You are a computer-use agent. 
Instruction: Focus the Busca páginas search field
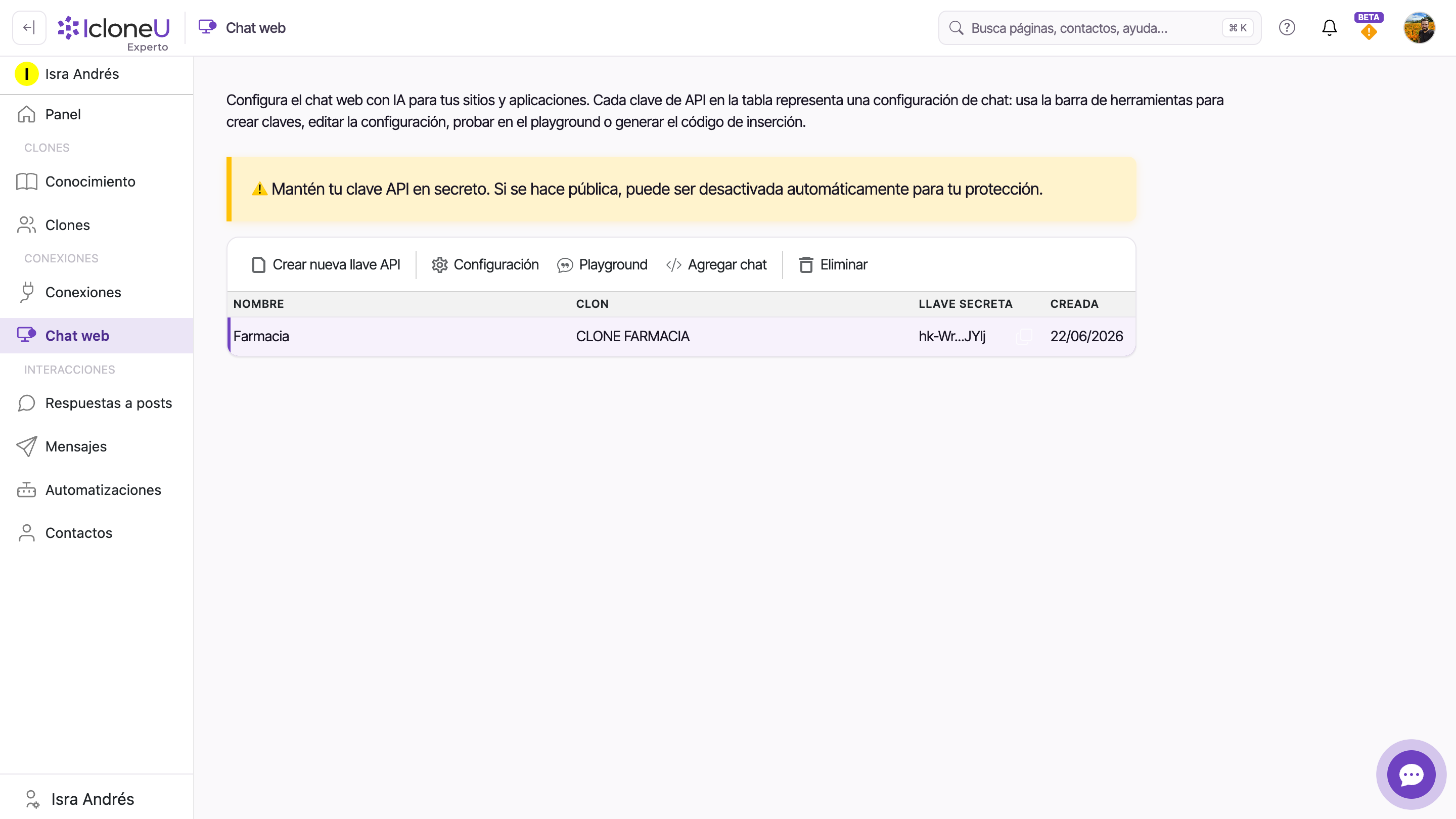click(x=1100, y=28)
